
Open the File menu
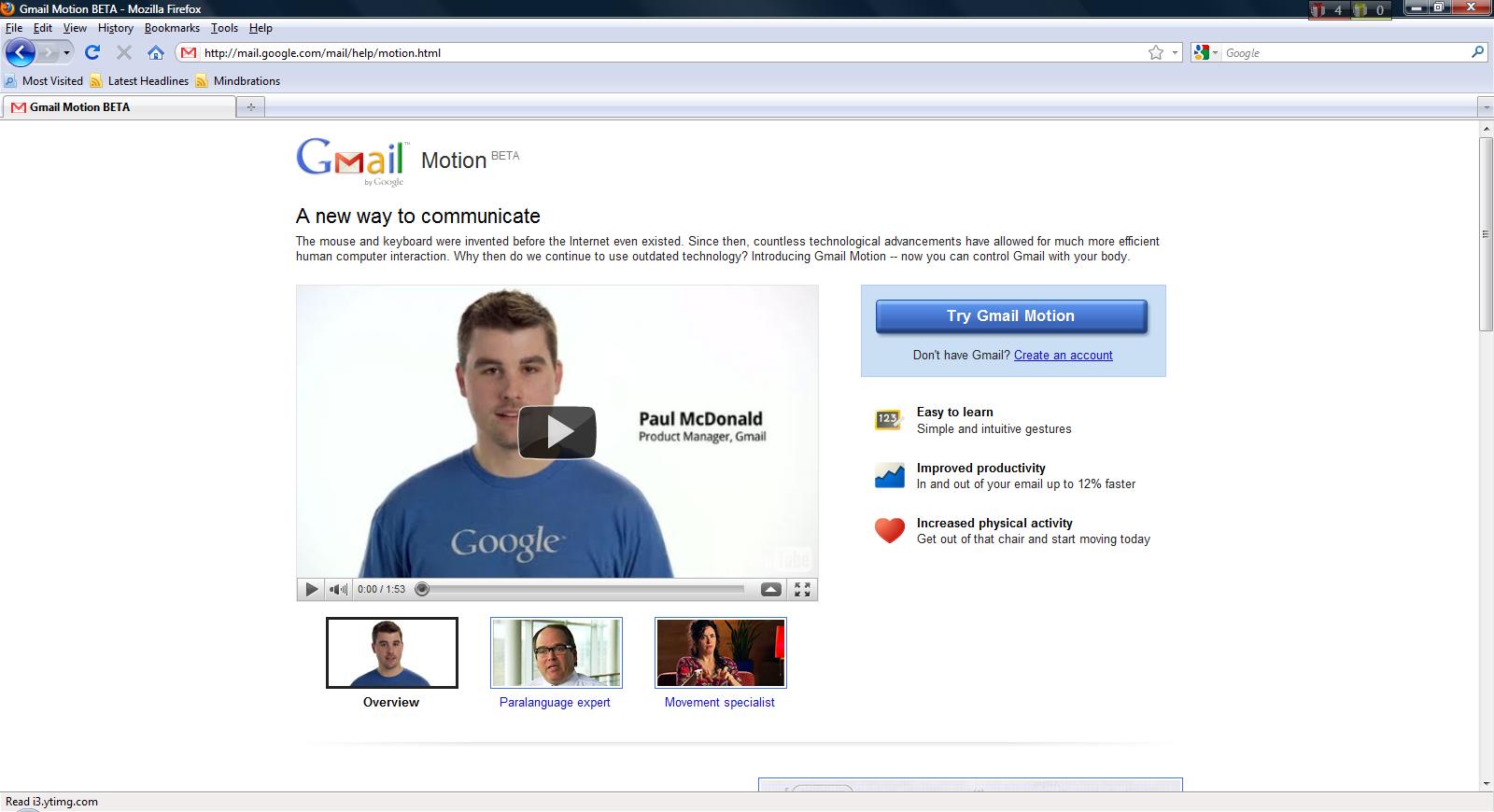pyautogui.click(x=14, y=28)
